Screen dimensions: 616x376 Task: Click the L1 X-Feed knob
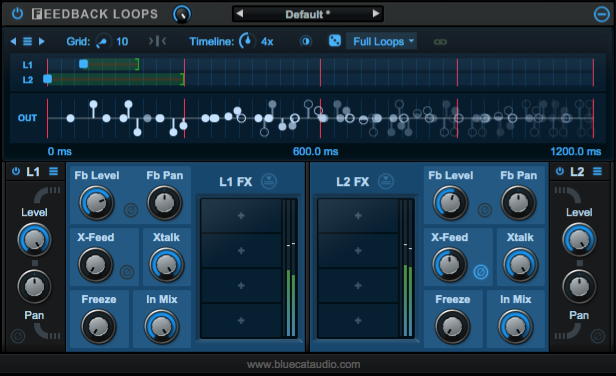pos(95,265)
